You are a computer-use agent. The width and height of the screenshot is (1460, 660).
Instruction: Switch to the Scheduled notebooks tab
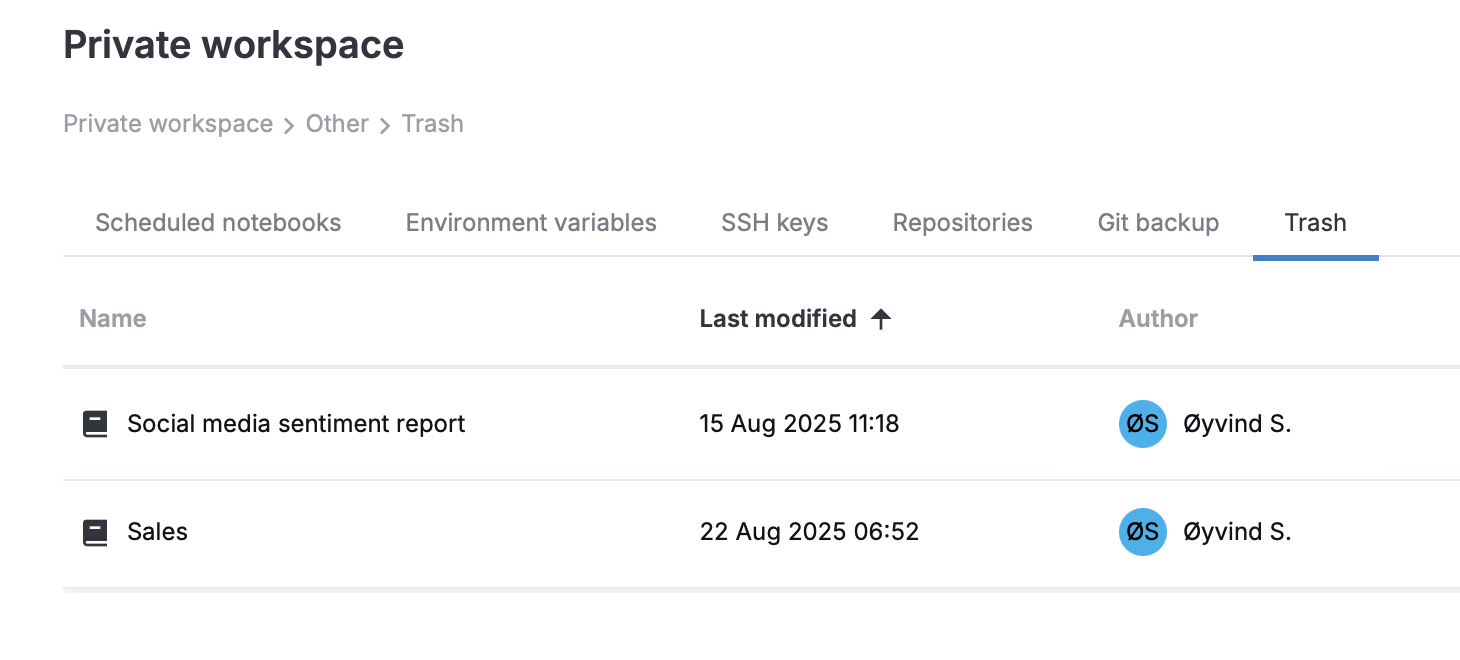click(218, 223)
